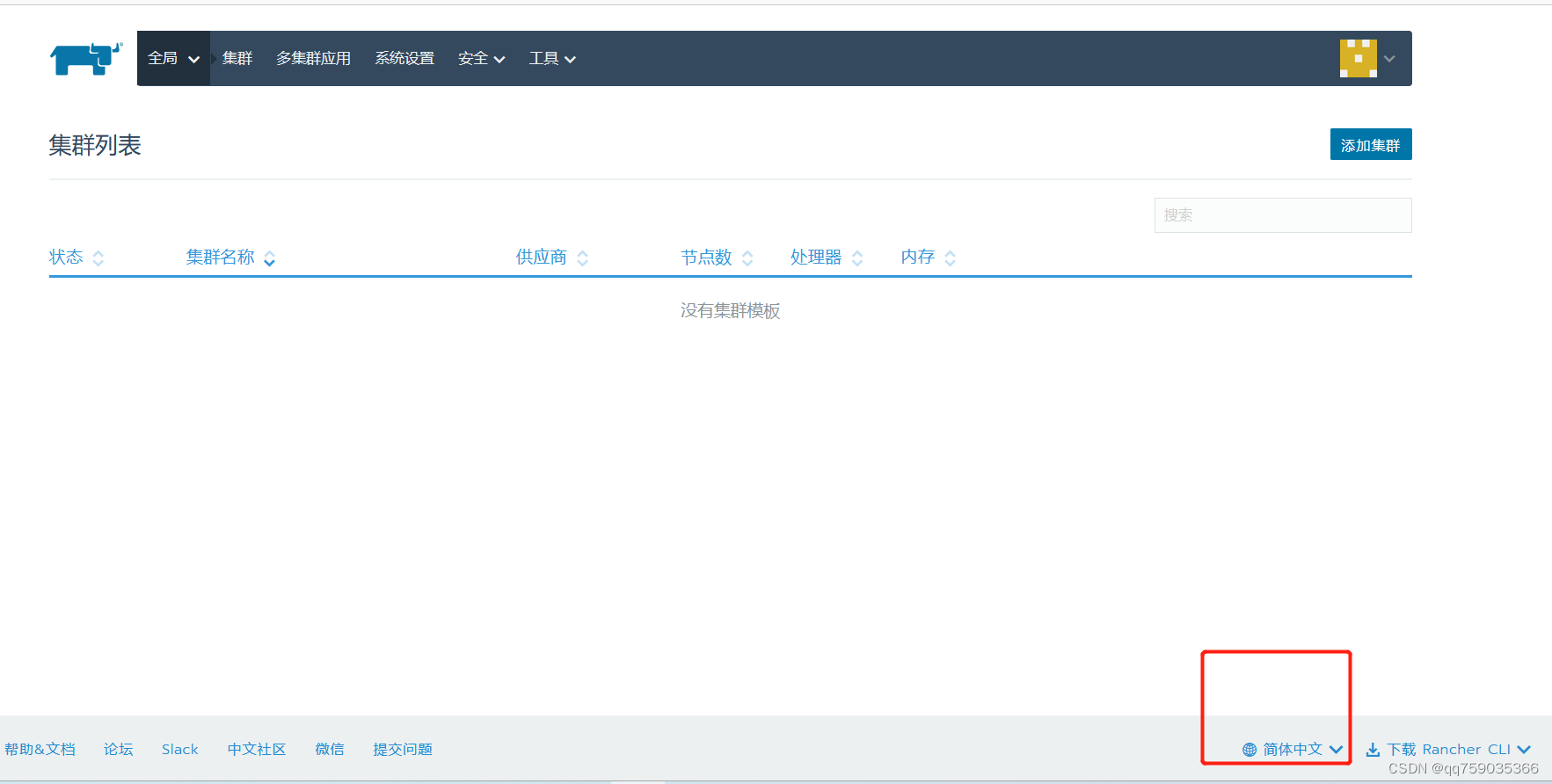
Task: Open the 帮助&文档 footer link
Action: pyautogui.click(x=40, y=750)
